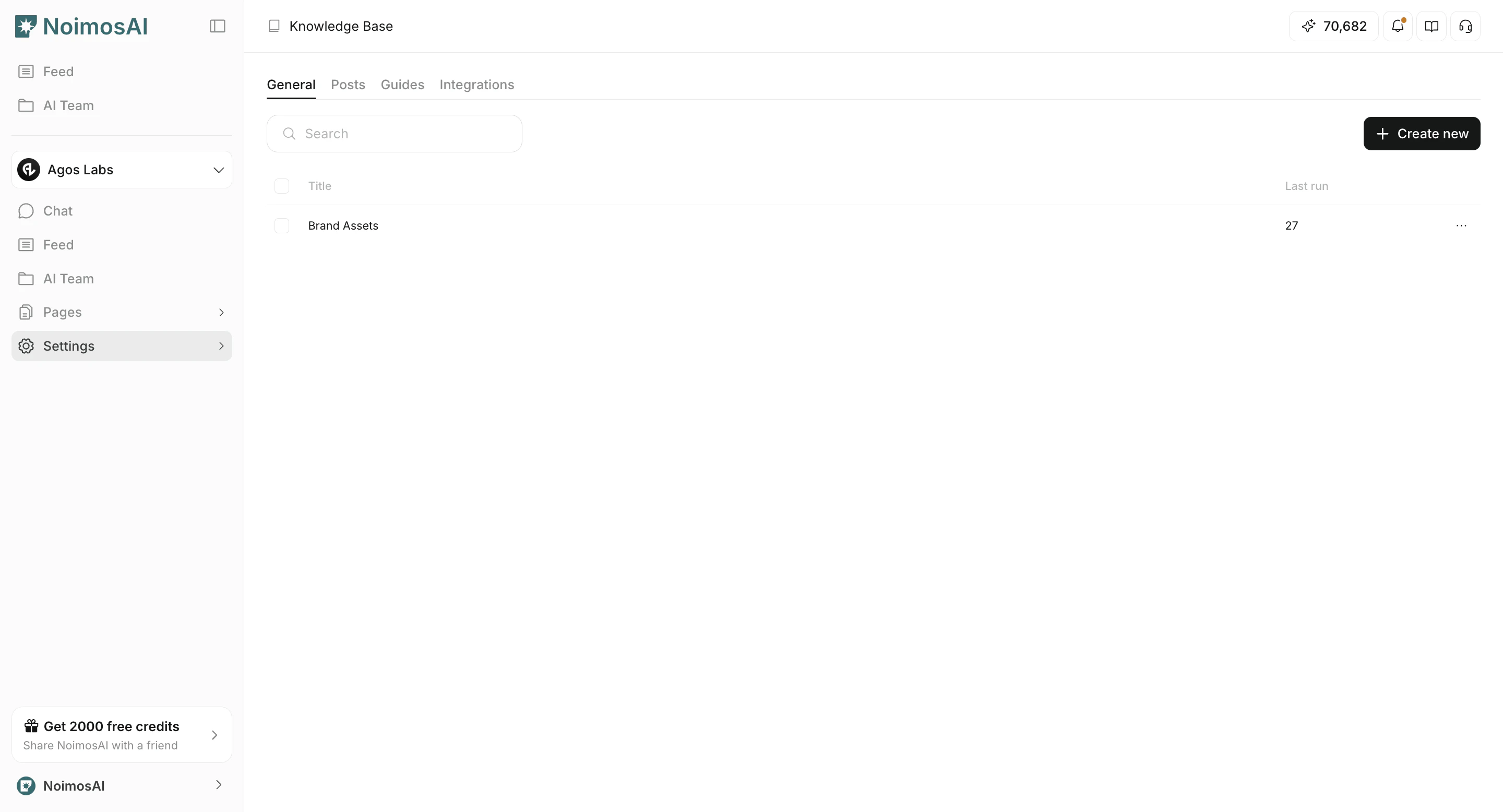This screenshot has height=812, width=1503.
Task: Click the Get 2000 free credits banner
Action: click(121, 734)
